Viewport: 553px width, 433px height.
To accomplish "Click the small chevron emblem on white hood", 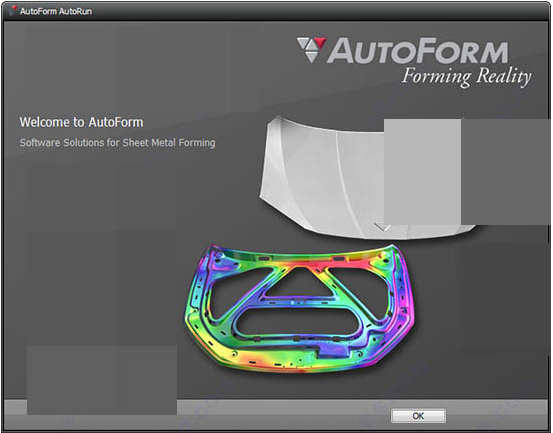I will (x=382, y=227).
